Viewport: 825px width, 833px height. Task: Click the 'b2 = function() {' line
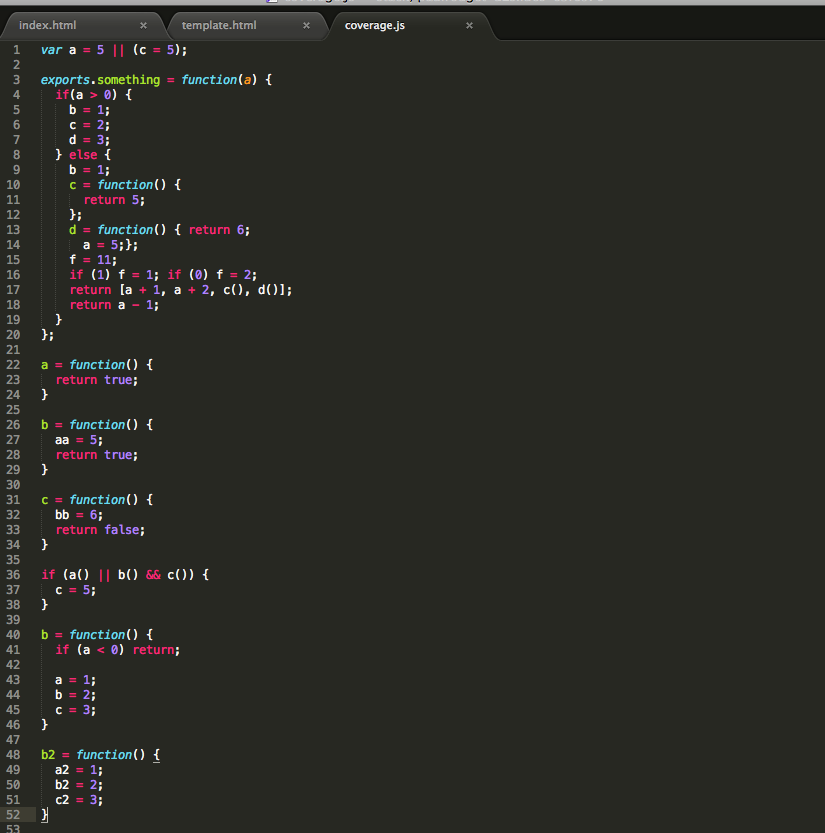[100, 755]
